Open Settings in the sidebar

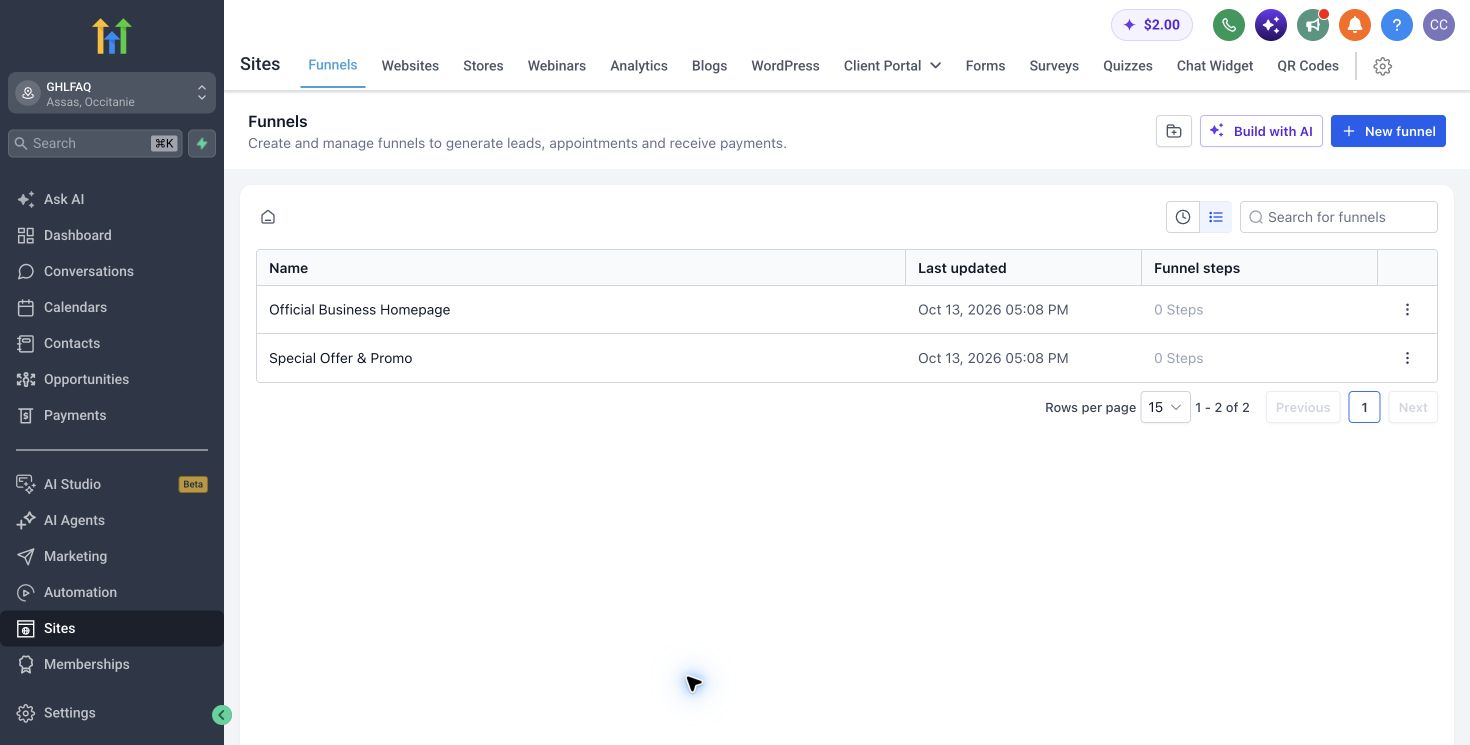pyautogui.click(x=112, y=713)
